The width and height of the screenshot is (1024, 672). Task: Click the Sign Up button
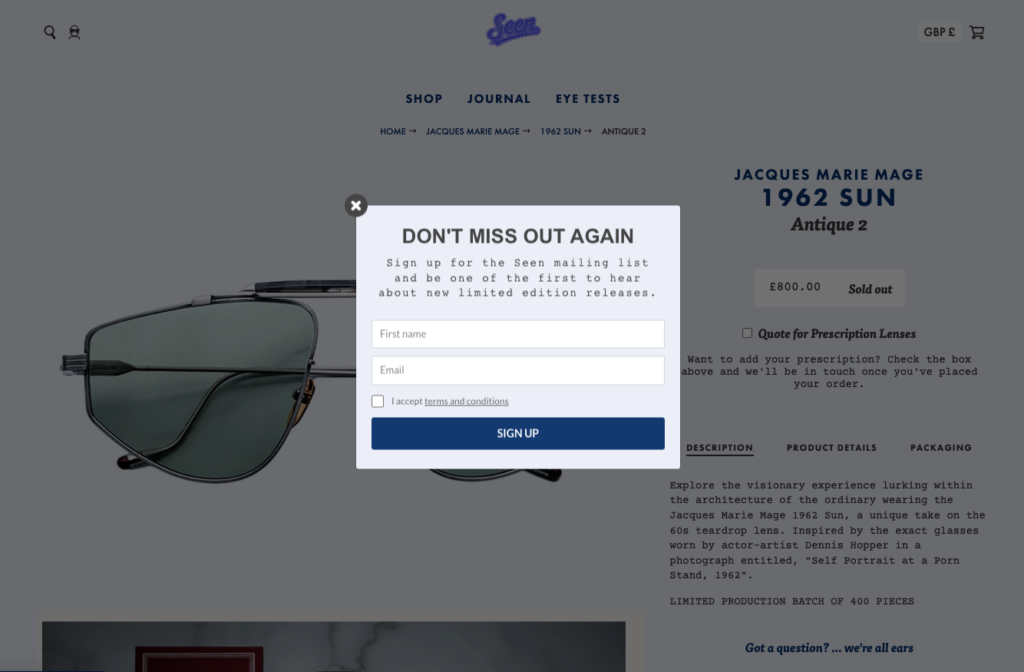point(518,433)
